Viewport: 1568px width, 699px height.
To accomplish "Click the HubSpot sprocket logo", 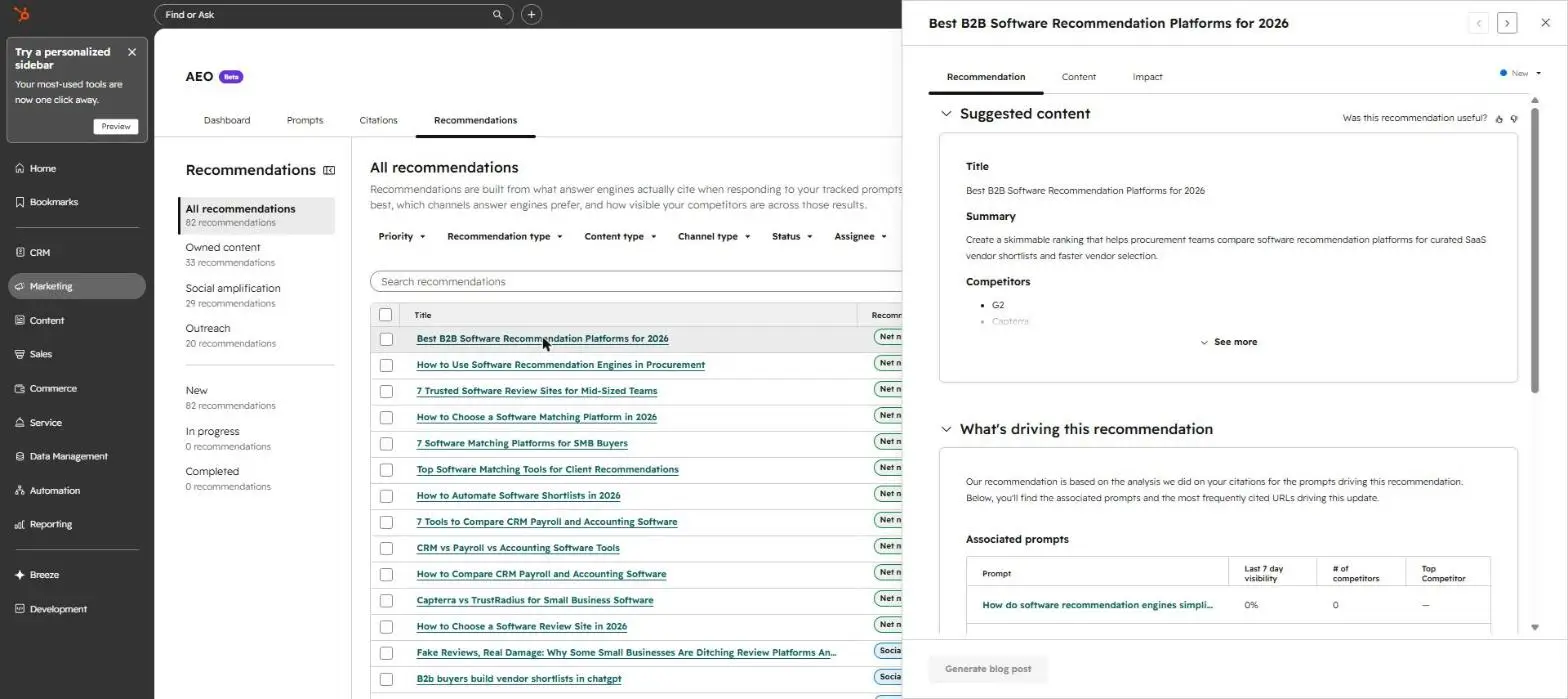I will point(22,14).
